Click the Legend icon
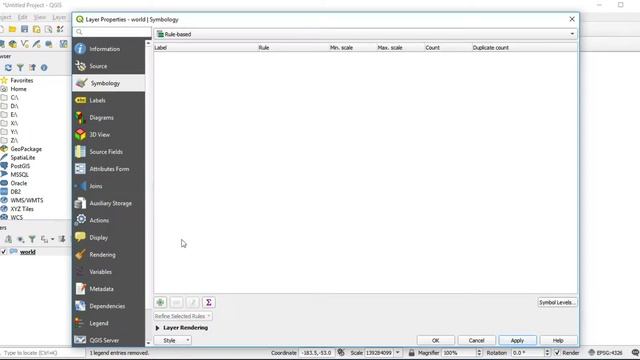This screenshot has height=360, width=640. pyautogui.click(x=80, y=323)
